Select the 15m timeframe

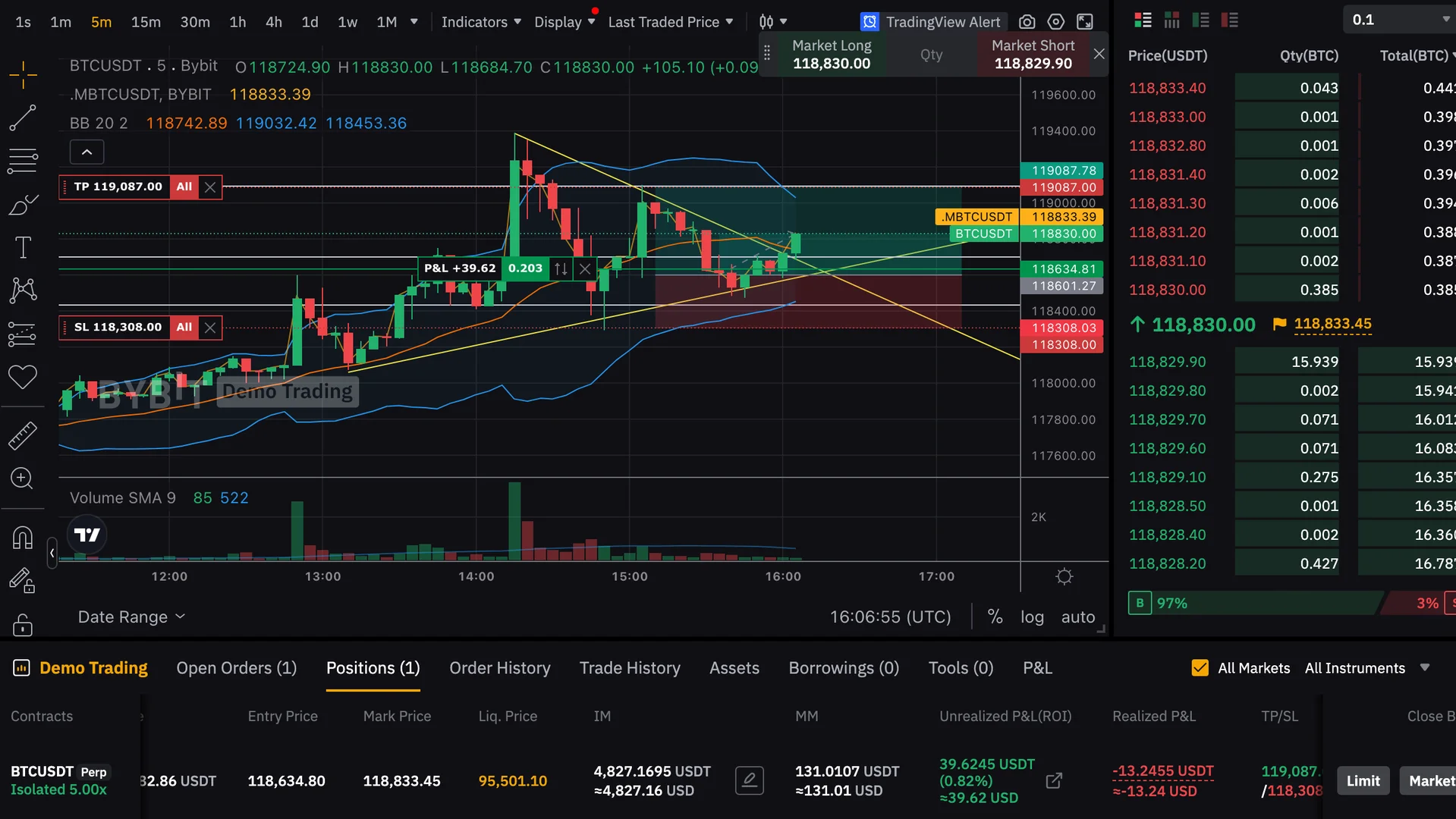(x=146, y=22)
